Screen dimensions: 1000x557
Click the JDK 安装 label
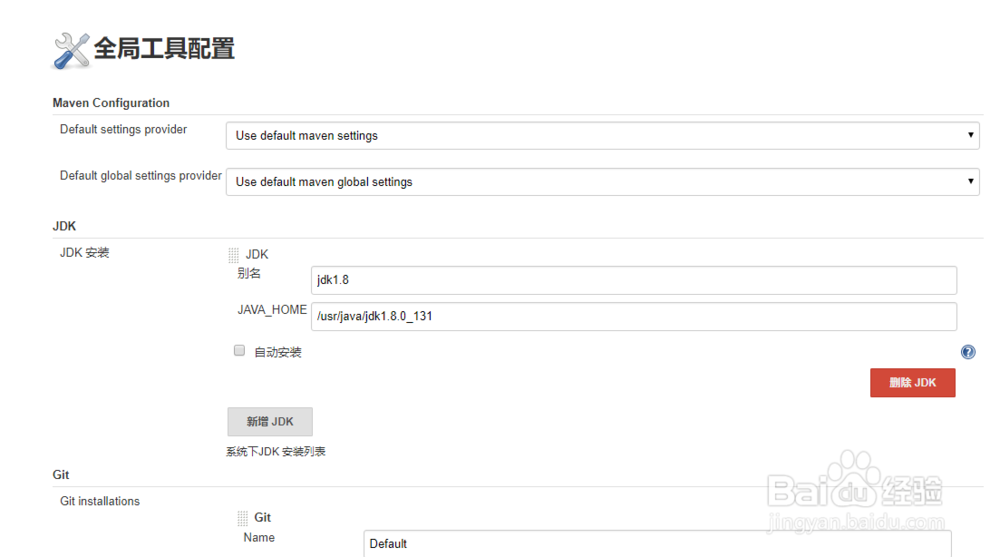coord(84,253)
